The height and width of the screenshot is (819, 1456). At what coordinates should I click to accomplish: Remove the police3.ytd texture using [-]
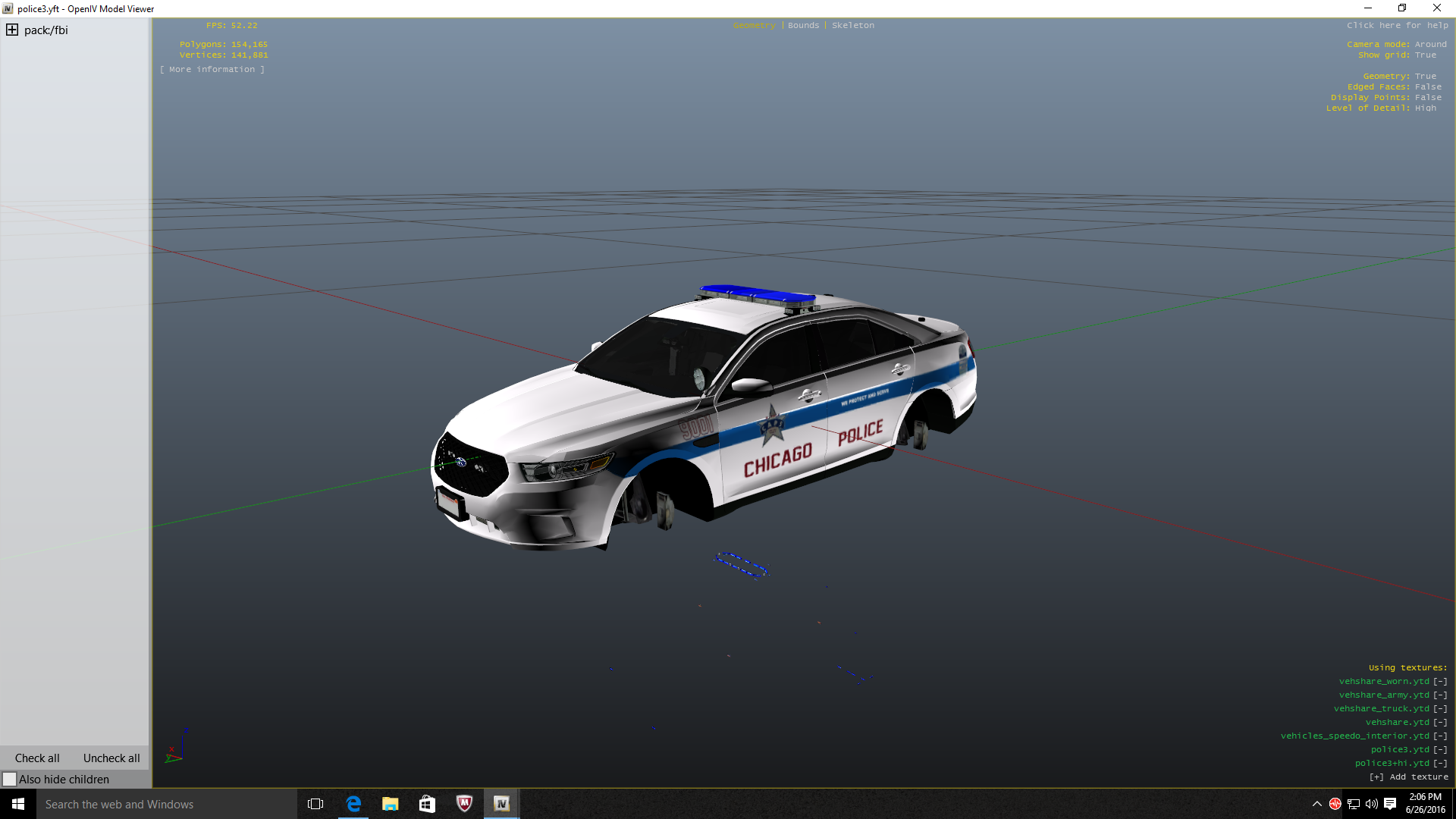[1440, 750]
